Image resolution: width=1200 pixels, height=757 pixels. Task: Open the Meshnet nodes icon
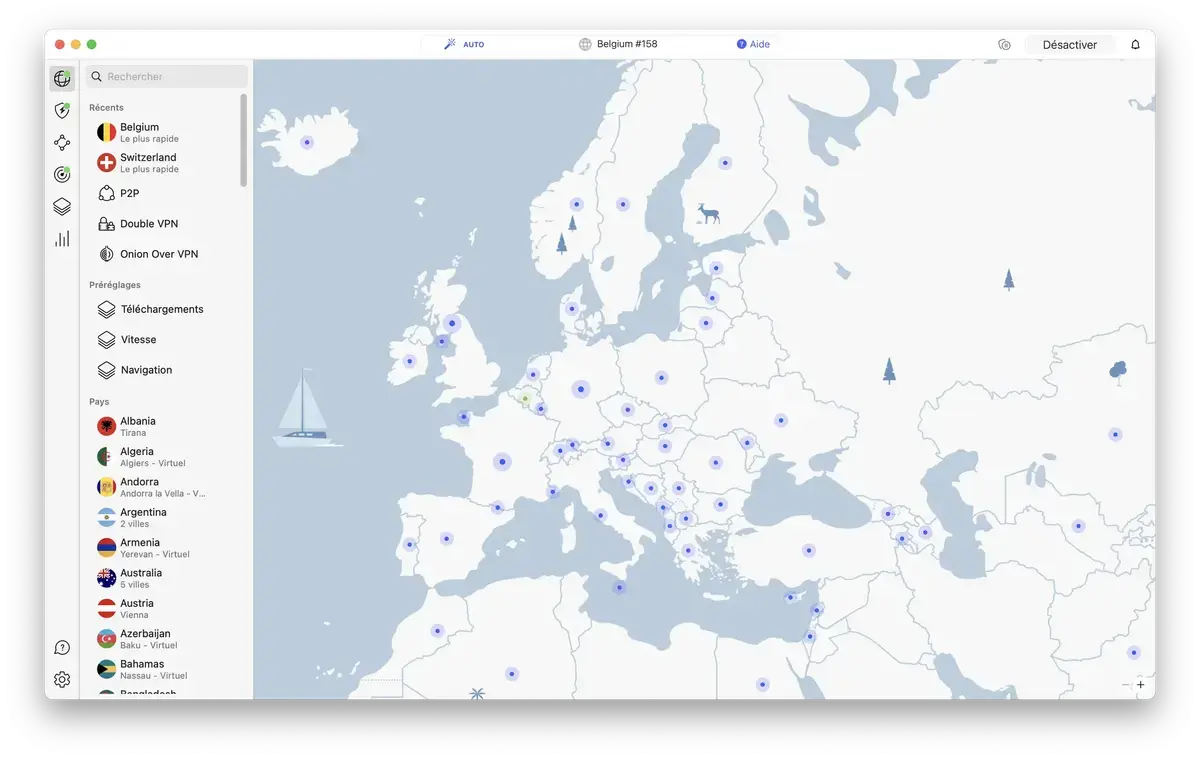coord(62,142)
